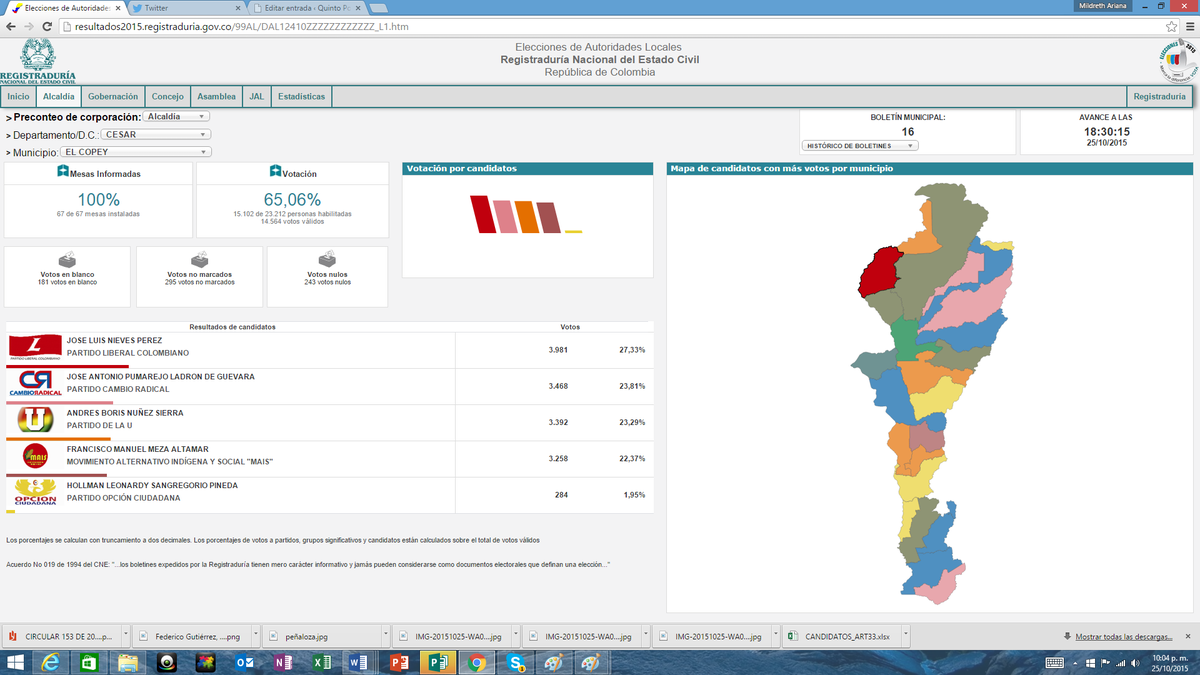Click the Mesas Informadas flag icon
This screenshot has height=675, width=1200.
(62, 172)
